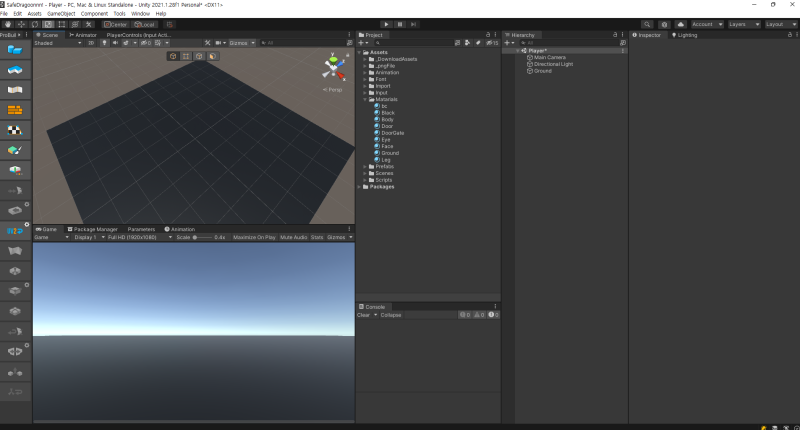Click the Project search field
The width and height of the screenshot is (800, 430).
click(x=413, y=43)
